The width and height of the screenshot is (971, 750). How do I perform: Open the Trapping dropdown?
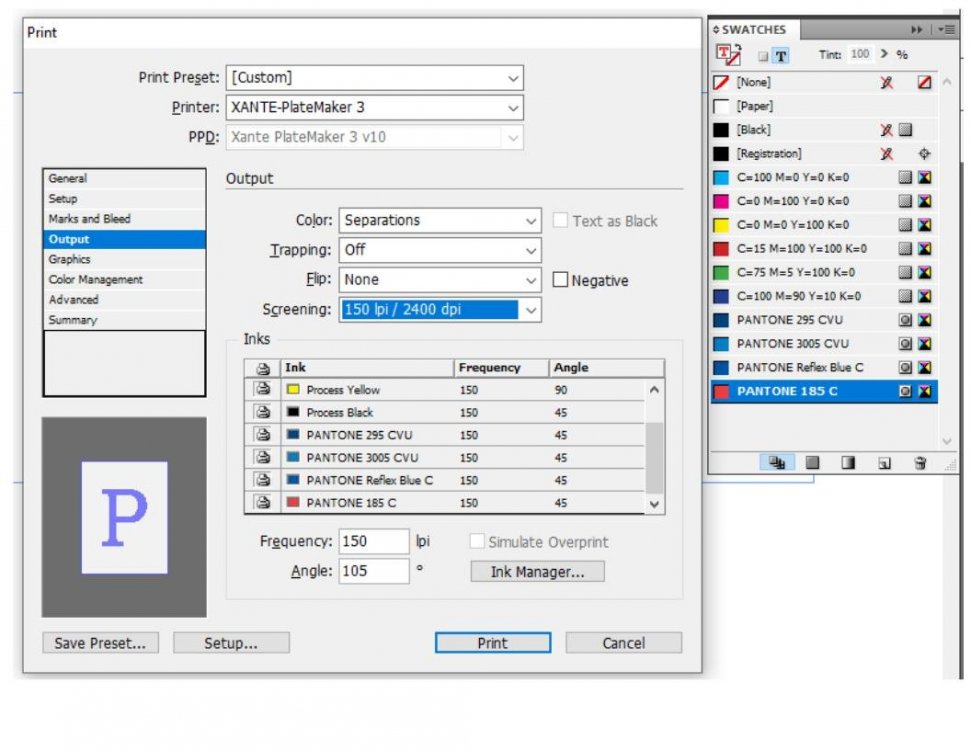440,250
